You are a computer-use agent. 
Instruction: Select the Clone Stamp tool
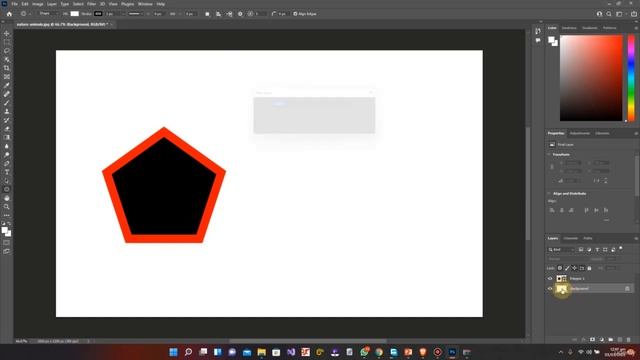tap(7, 111)
